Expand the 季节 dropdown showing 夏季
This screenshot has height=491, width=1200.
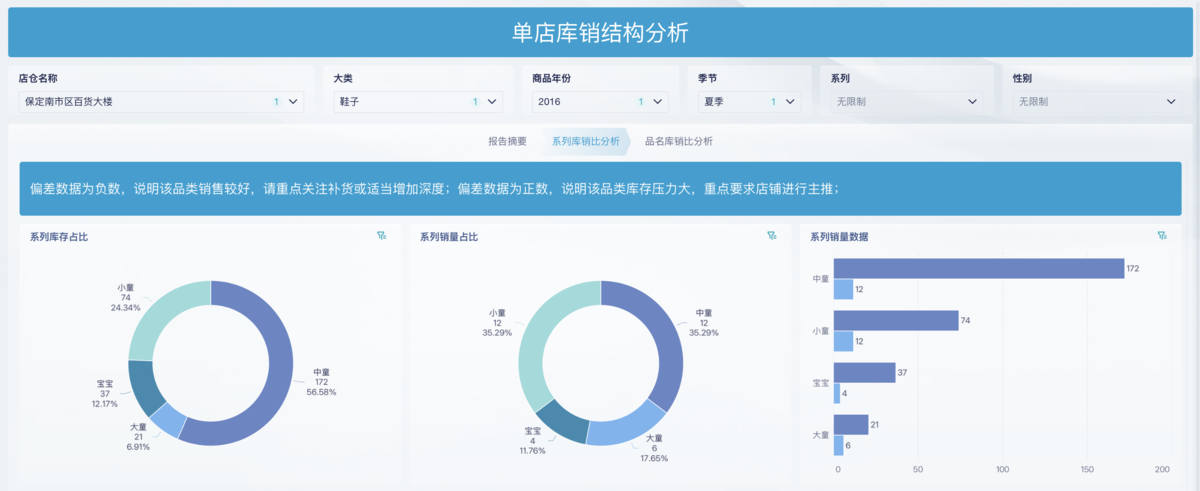(x=749, y=102)
